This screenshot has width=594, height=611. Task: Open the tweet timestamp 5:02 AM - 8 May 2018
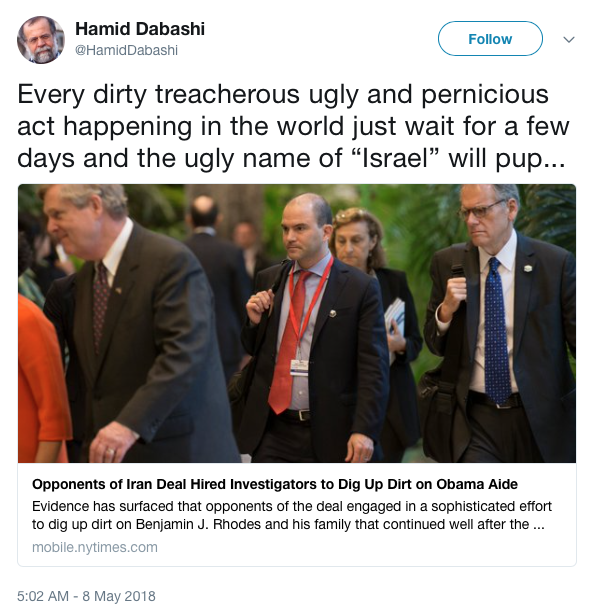tap(86, 596)
